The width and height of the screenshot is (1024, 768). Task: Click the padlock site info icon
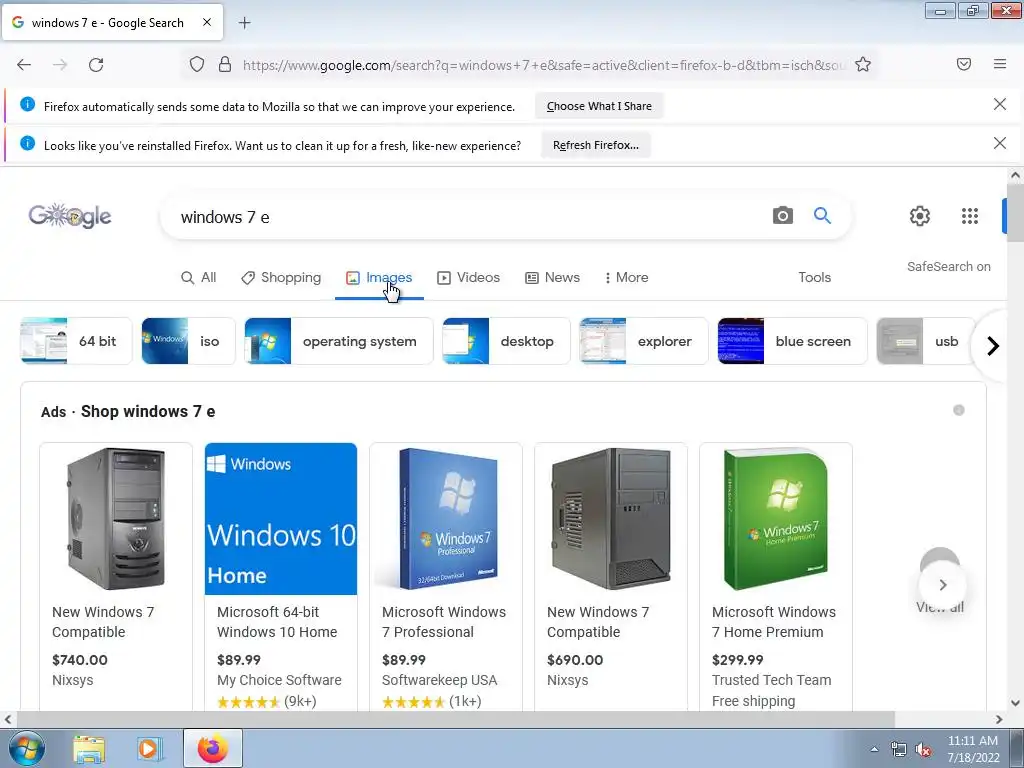(x=225, y=64)
